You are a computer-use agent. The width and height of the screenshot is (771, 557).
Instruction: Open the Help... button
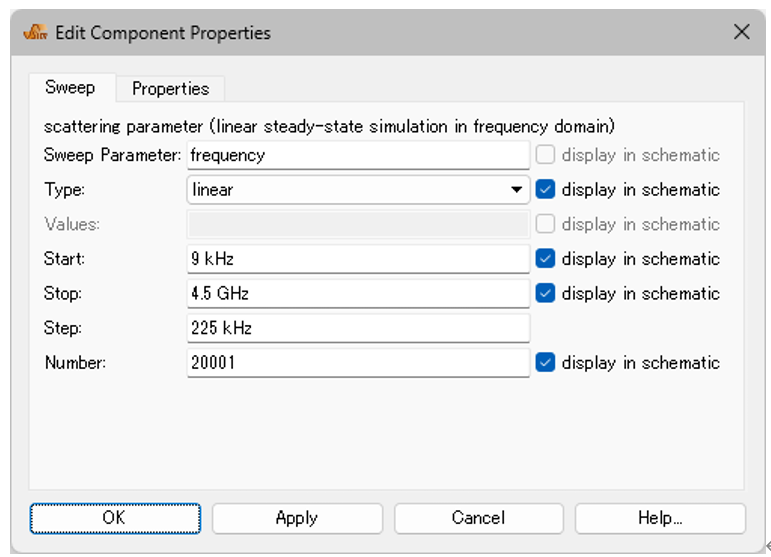pos(660,518)
